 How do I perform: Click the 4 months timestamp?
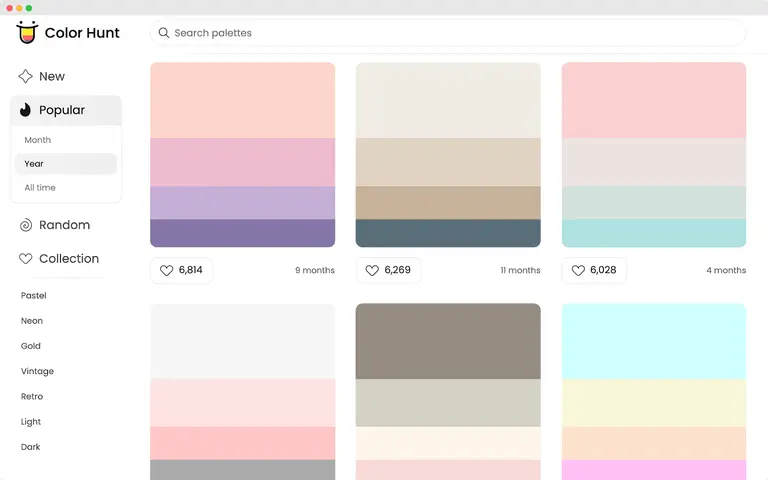726,270
